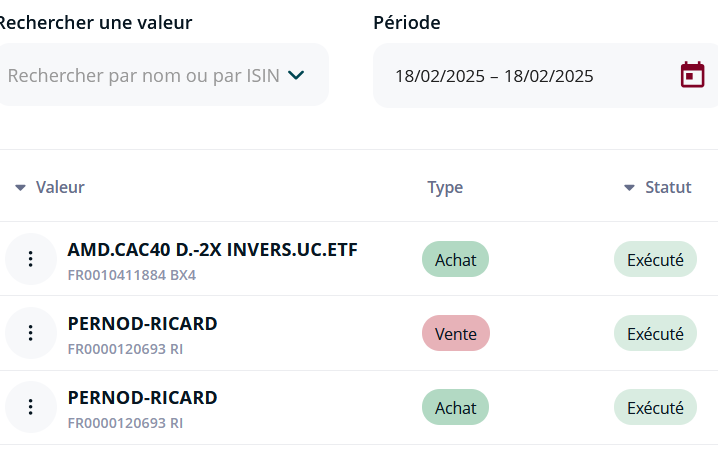Open the Période date range field
The height and width of the screenshot is (454, 718).
[545, 76]
